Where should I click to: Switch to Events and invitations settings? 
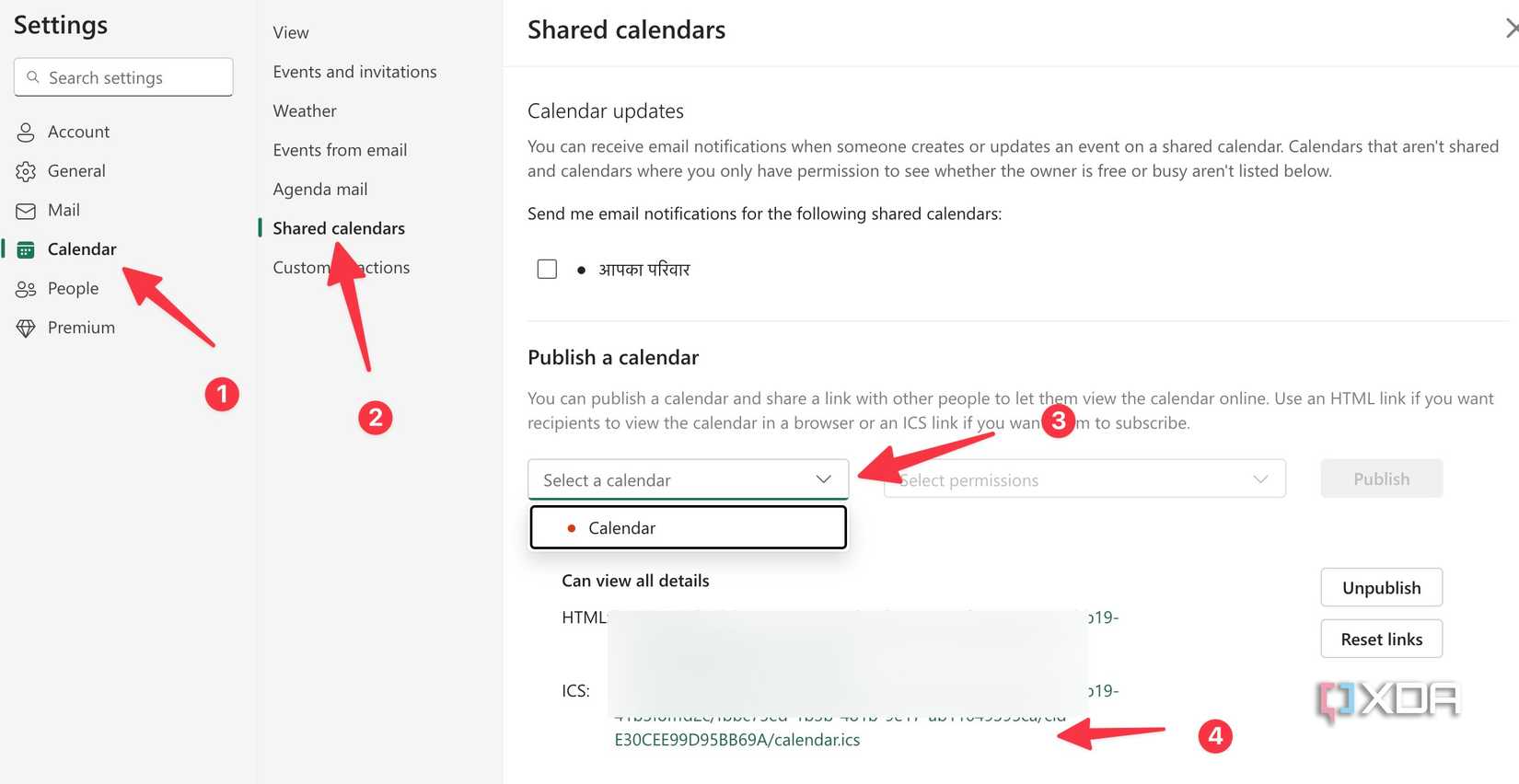[354, 71]
